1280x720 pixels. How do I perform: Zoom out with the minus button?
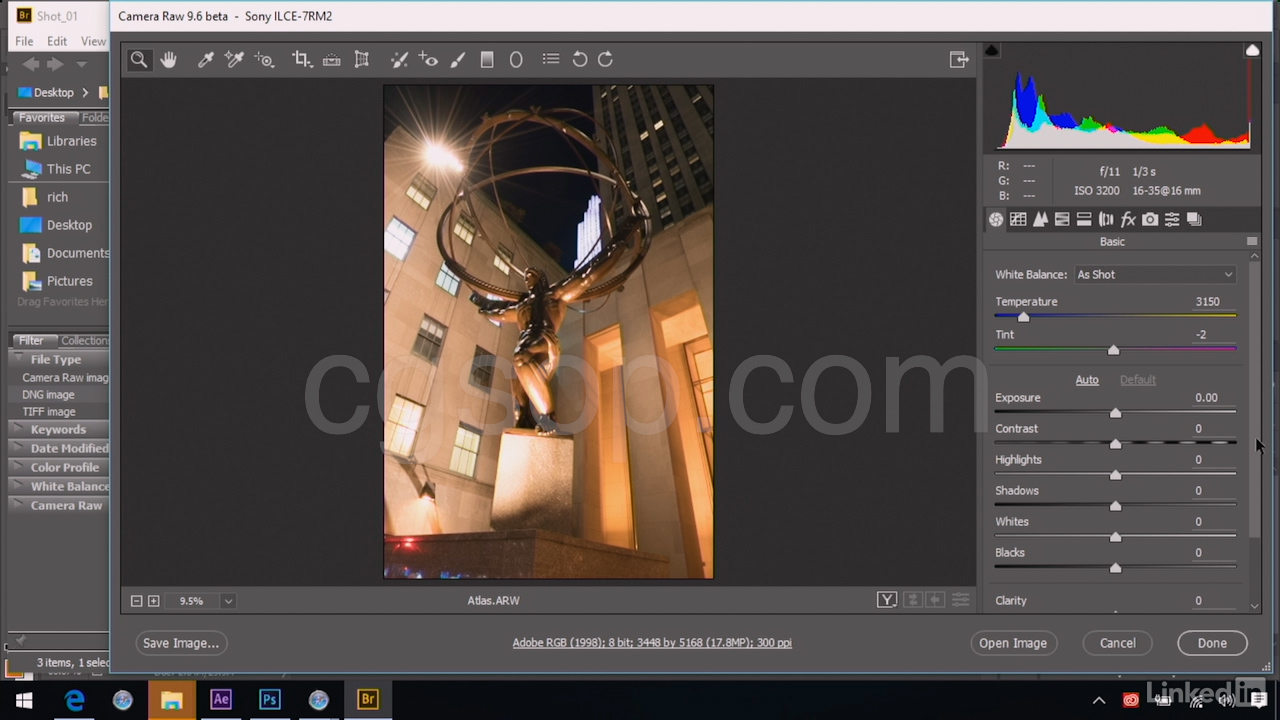(136, 601)
